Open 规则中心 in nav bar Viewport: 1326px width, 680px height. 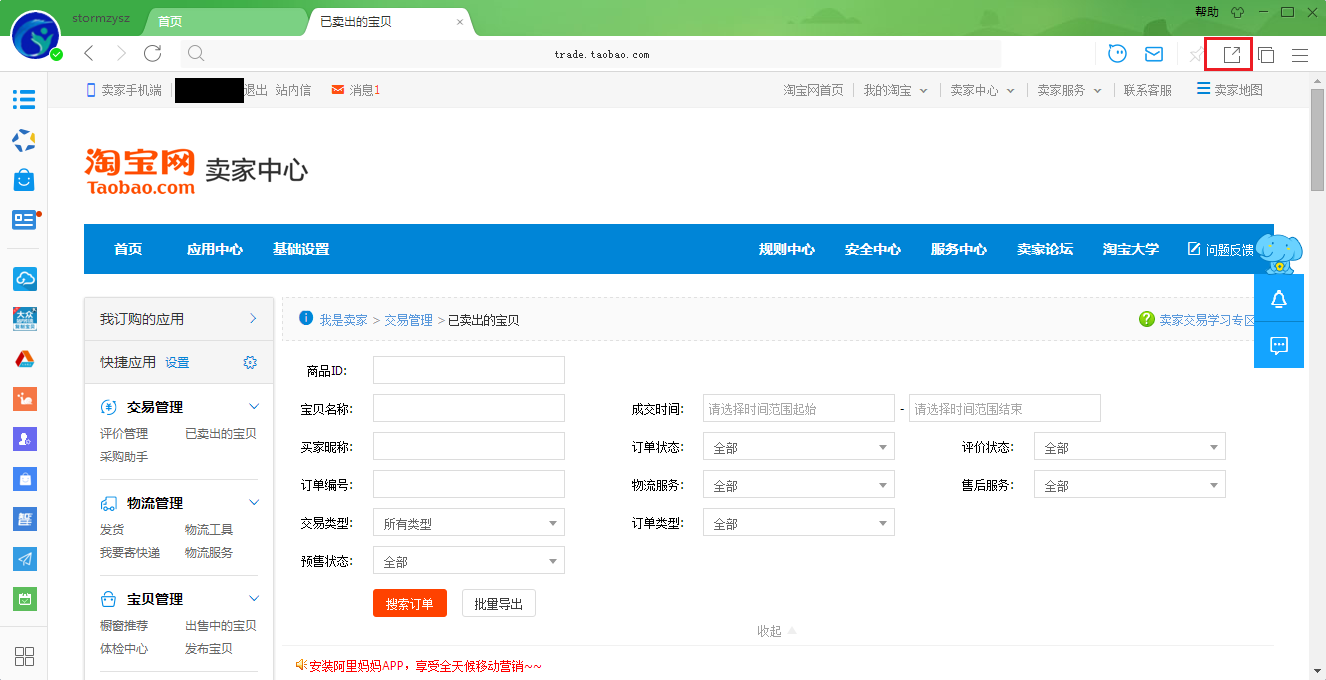click(x=787, y=249)
